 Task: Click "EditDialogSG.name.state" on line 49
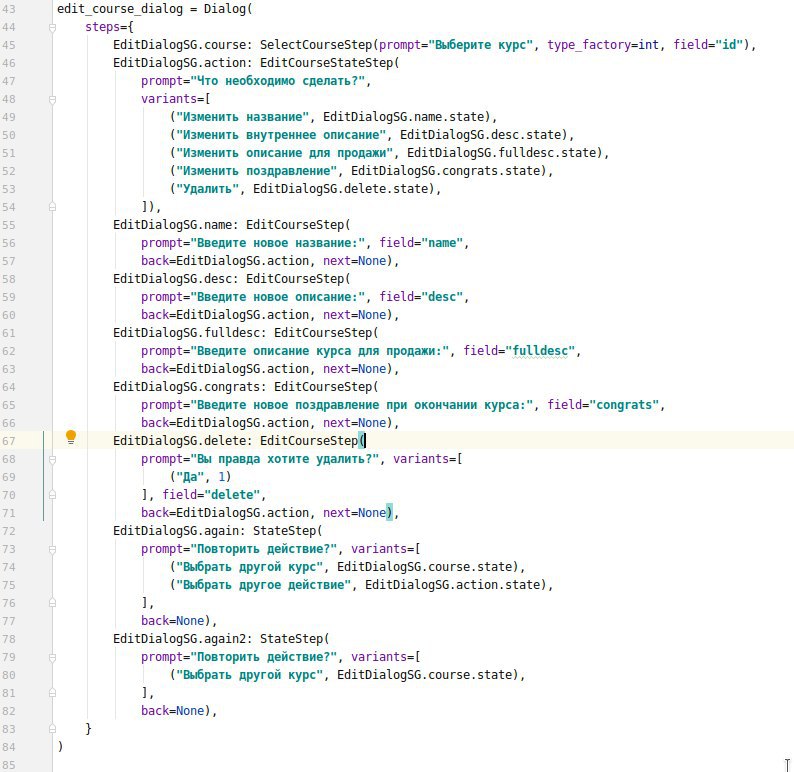point(404,117)
